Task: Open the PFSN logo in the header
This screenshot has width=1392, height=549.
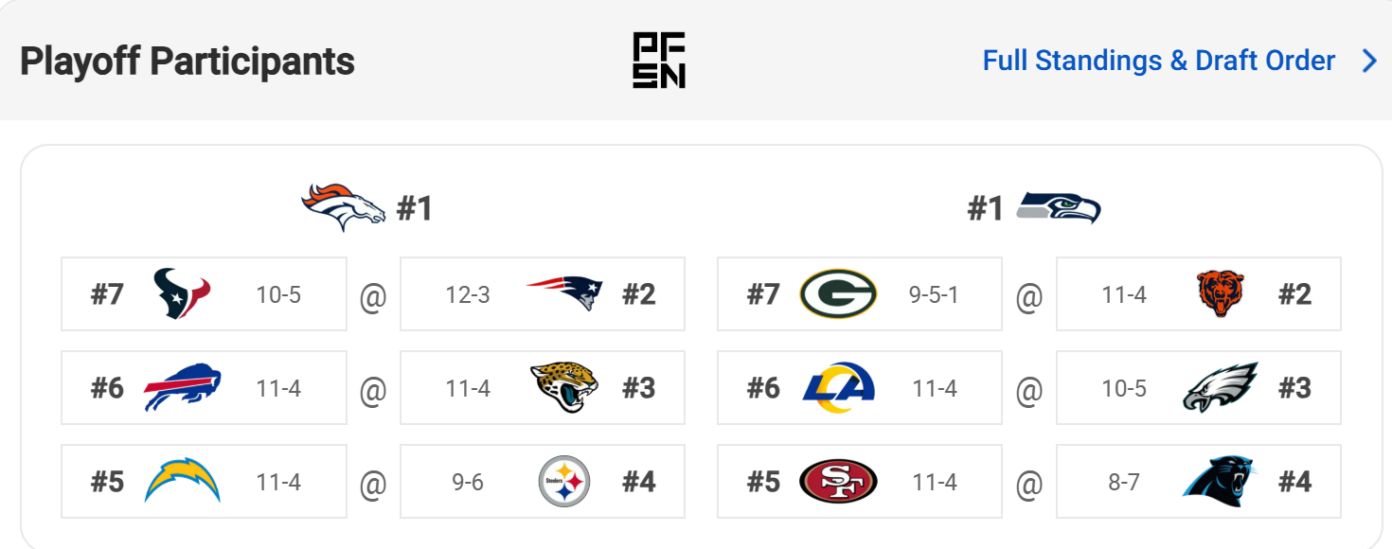Action: click(x=659, y=60)
